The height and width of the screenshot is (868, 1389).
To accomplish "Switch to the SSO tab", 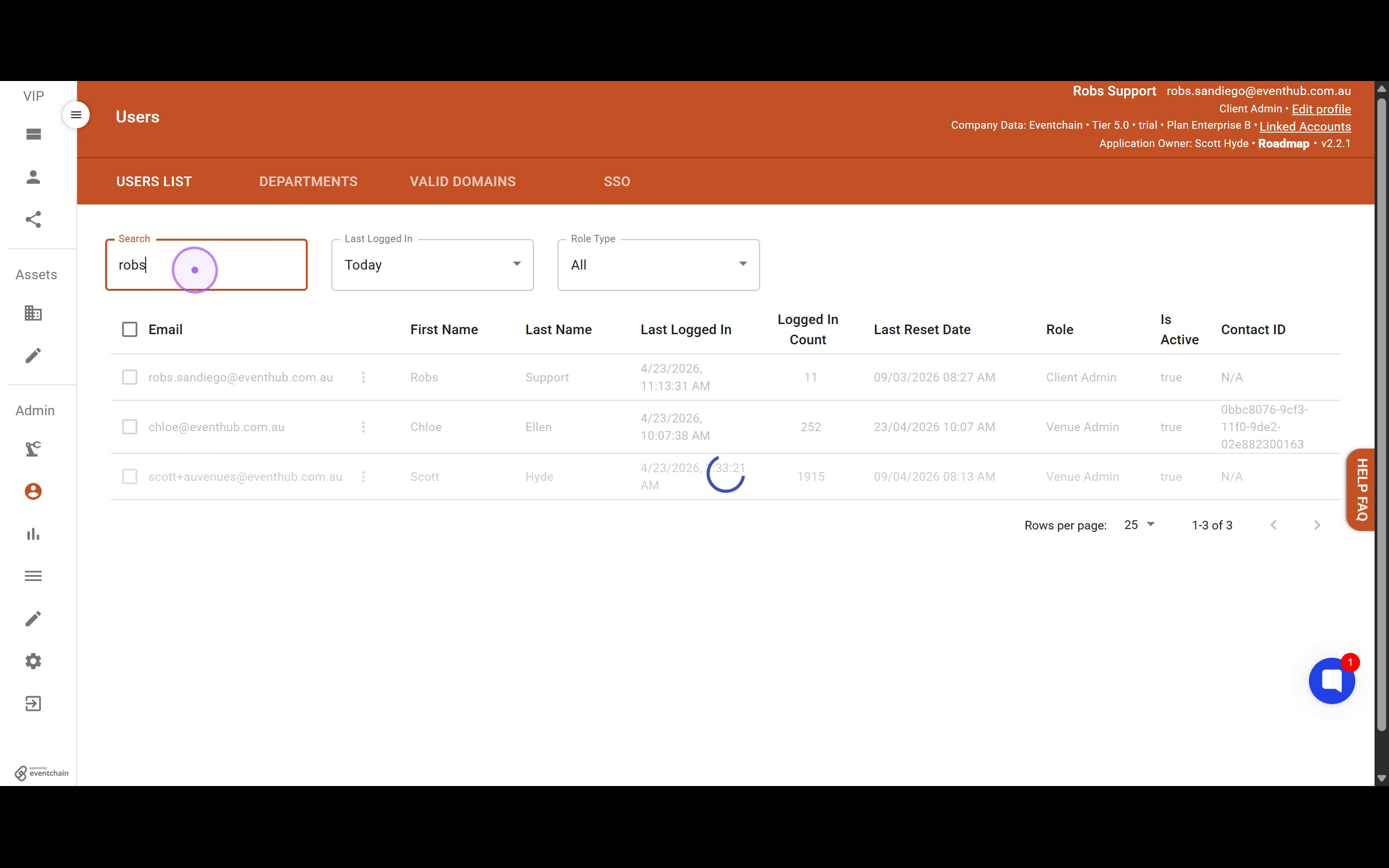I will (x=617, y=181).
